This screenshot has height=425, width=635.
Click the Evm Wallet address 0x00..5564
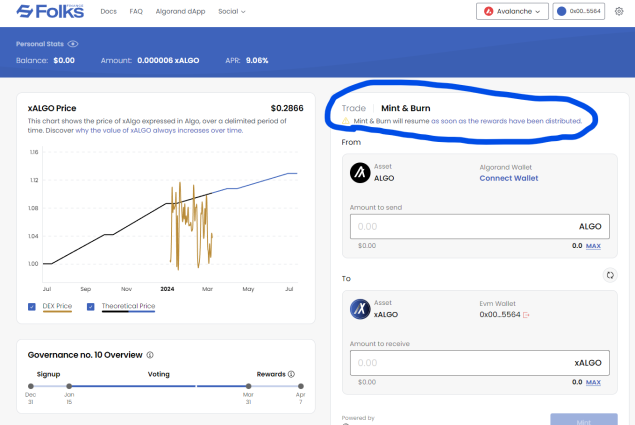tap(500, 314)
